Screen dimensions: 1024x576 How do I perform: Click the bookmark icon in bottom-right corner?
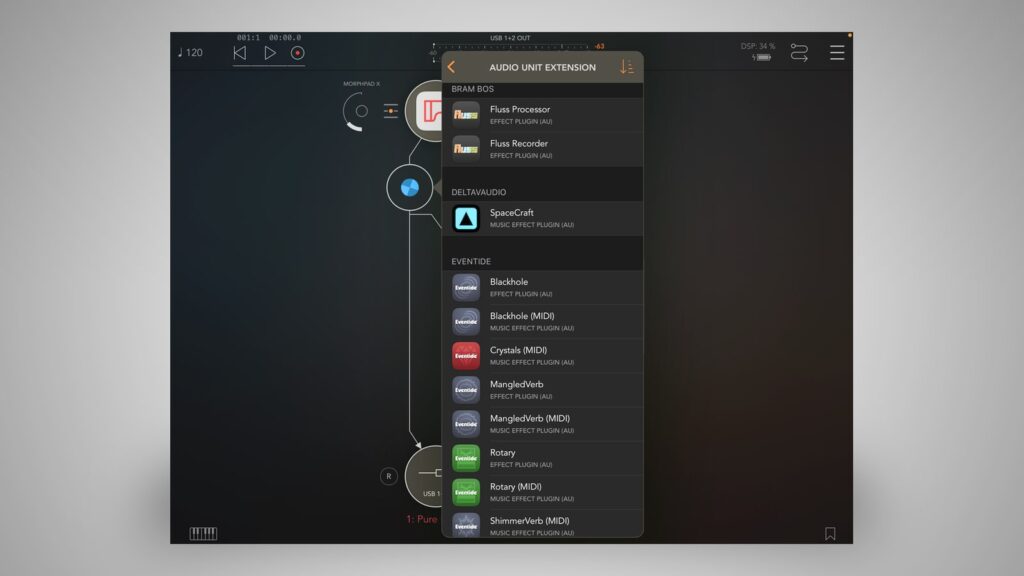tap(830, 533)
